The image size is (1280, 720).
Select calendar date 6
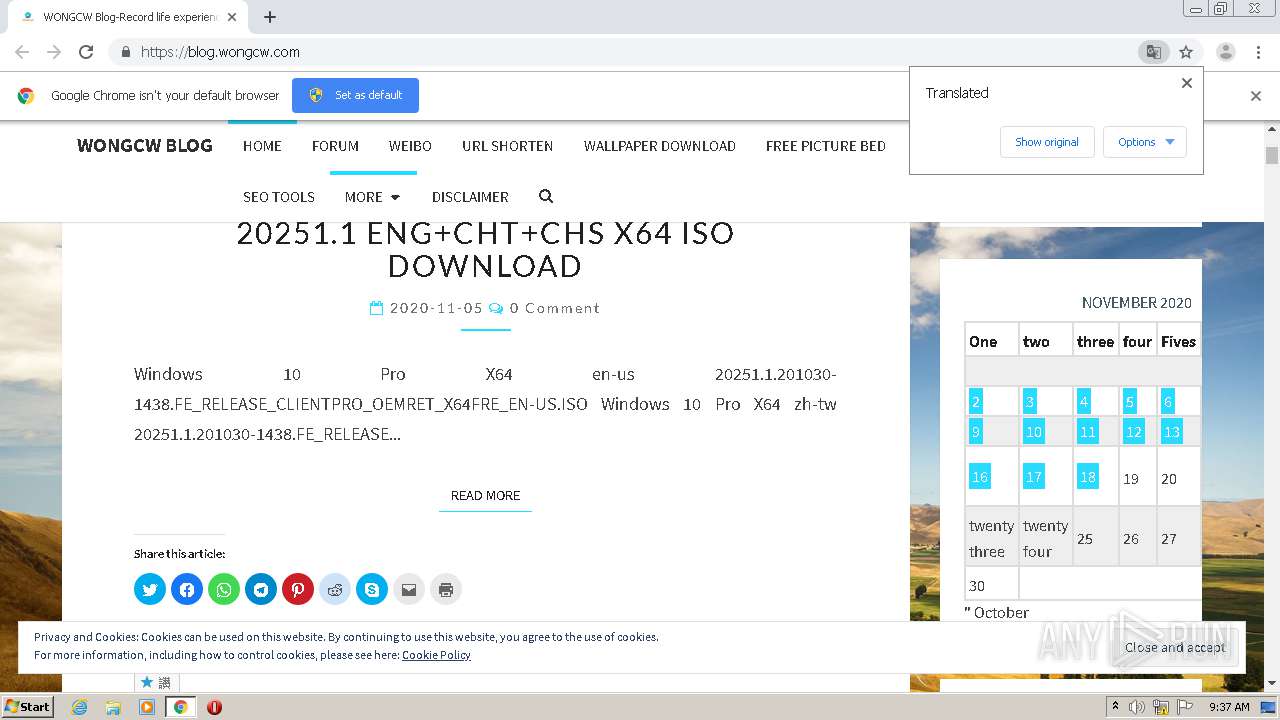point(1168,402)
